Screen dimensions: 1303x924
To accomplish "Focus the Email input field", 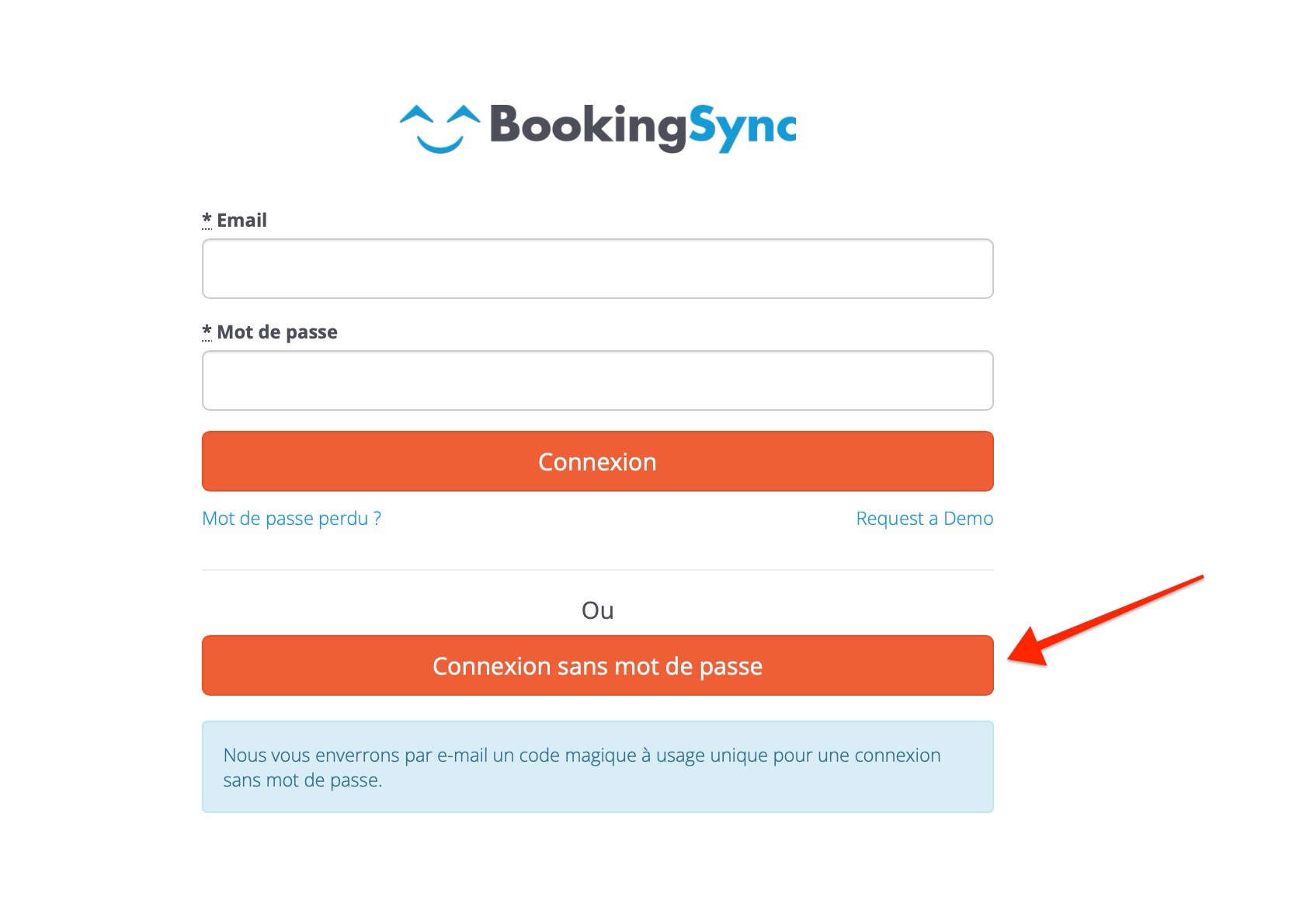I will [x=597, y=269].
